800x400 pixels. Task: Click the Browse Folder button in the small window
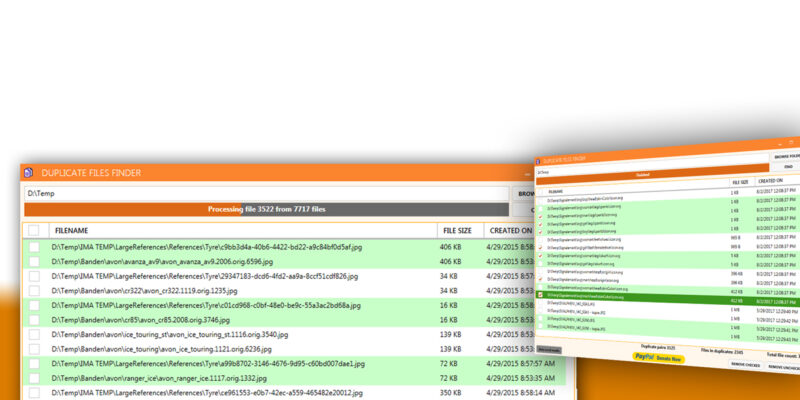pos(786,157)
